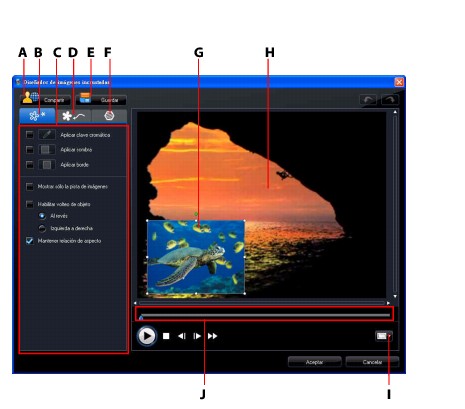Click the Compartir button

click(45, 100)
